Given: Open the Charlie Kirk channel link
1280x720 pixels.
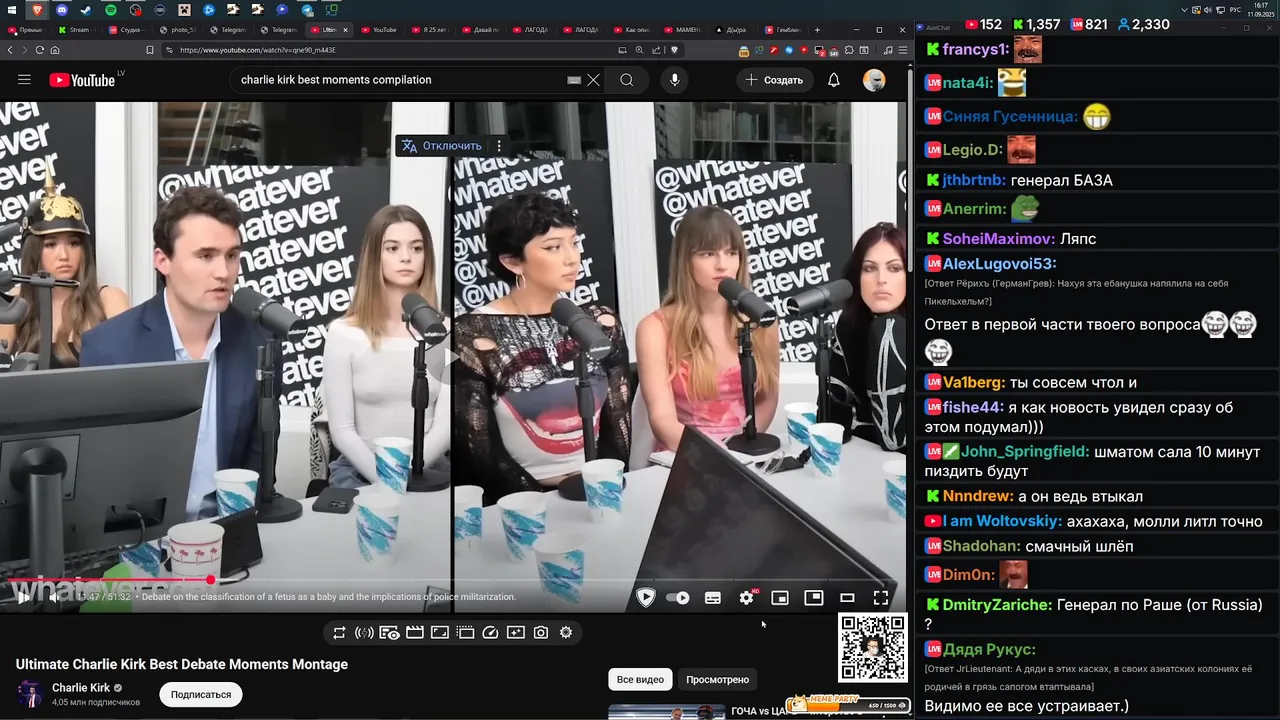Looking at the screenshot, I should click(x=81, y=688).
